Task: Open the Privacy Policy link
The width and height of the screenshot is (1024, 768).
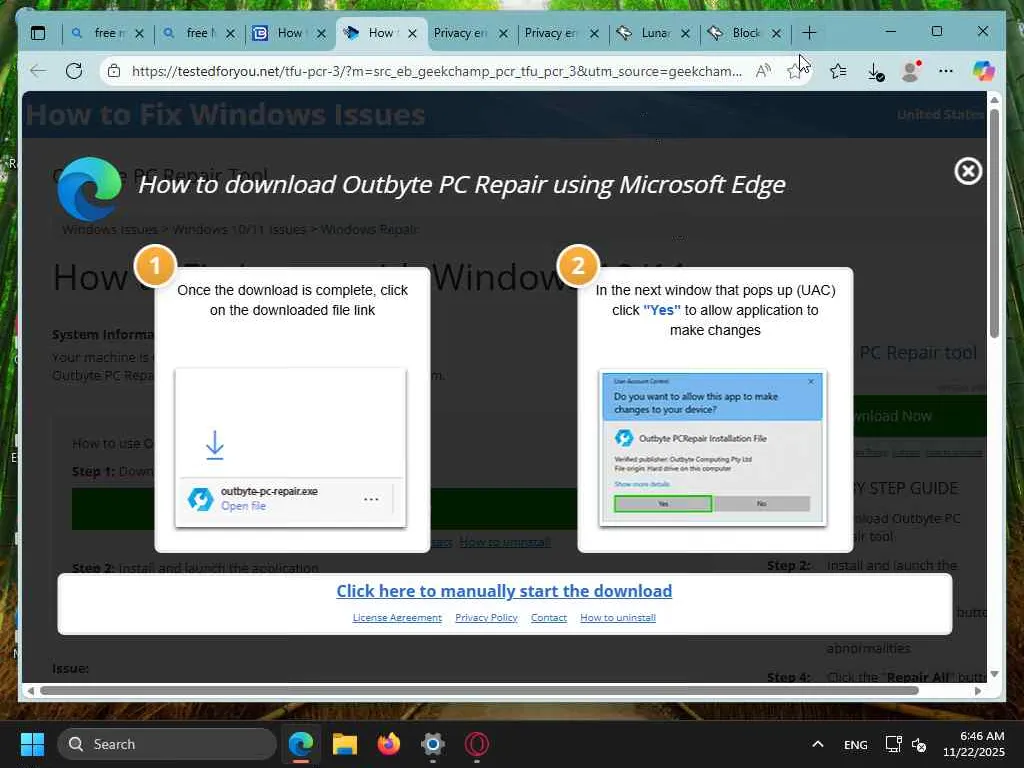Action: 486,618
